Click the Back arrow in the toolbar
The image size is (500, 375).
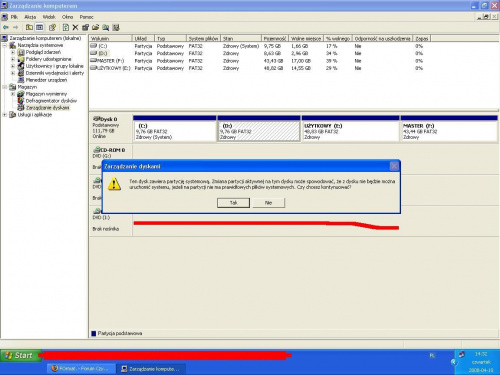click(x=6, y=27)
